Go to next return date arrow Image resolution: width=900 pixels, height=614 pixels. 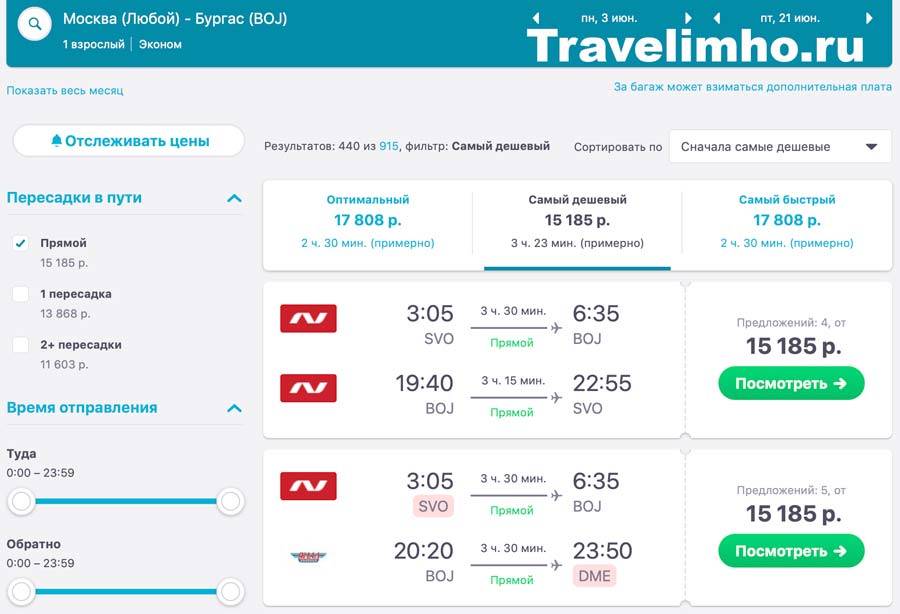869,18
